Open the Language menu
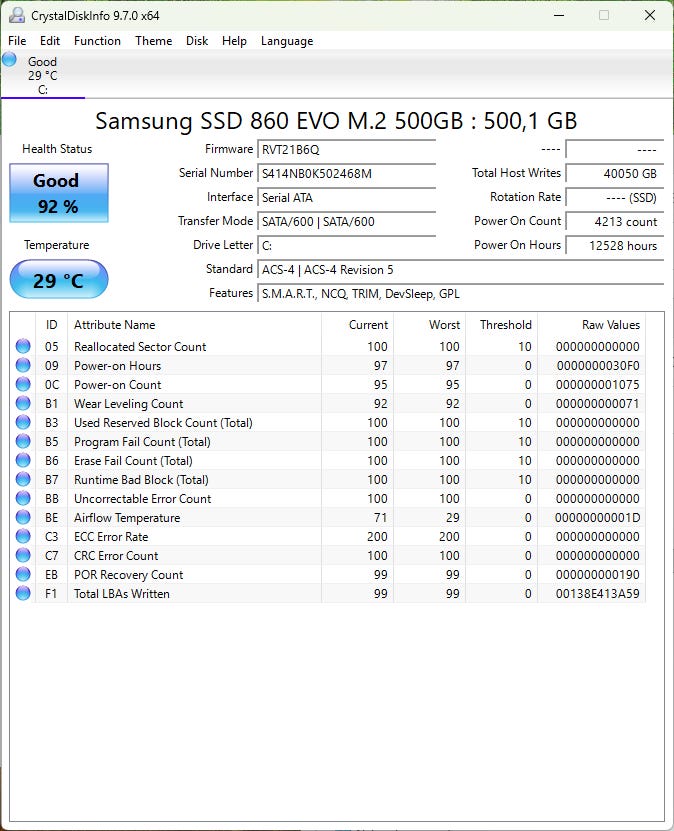674x831 pixels. click(287, 41)
